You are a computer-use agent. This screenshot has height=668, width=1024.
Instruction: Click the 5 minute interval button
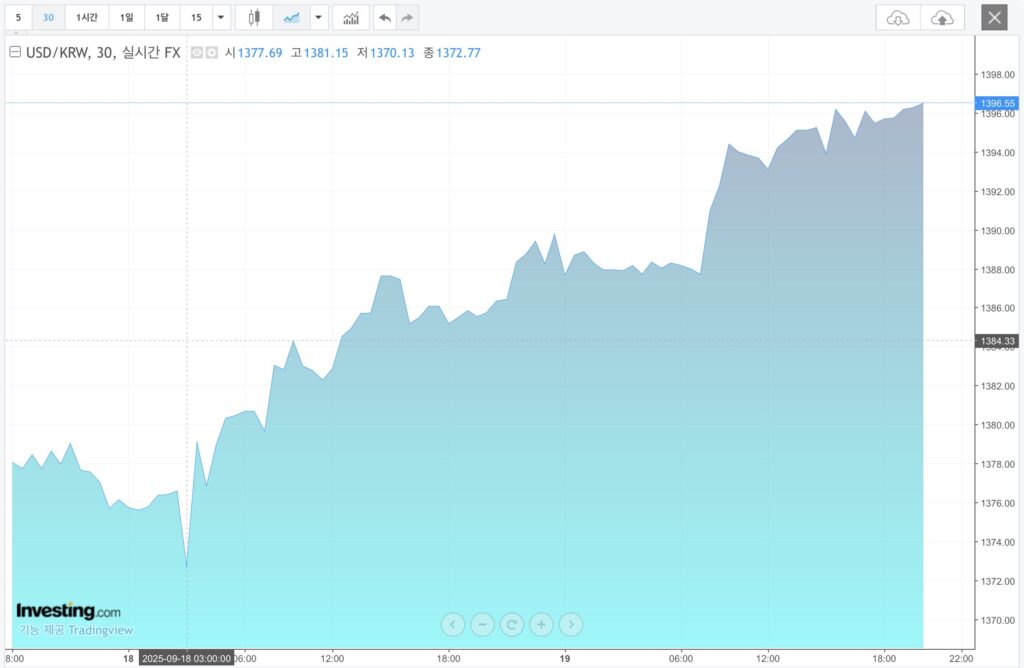[18, 17]
